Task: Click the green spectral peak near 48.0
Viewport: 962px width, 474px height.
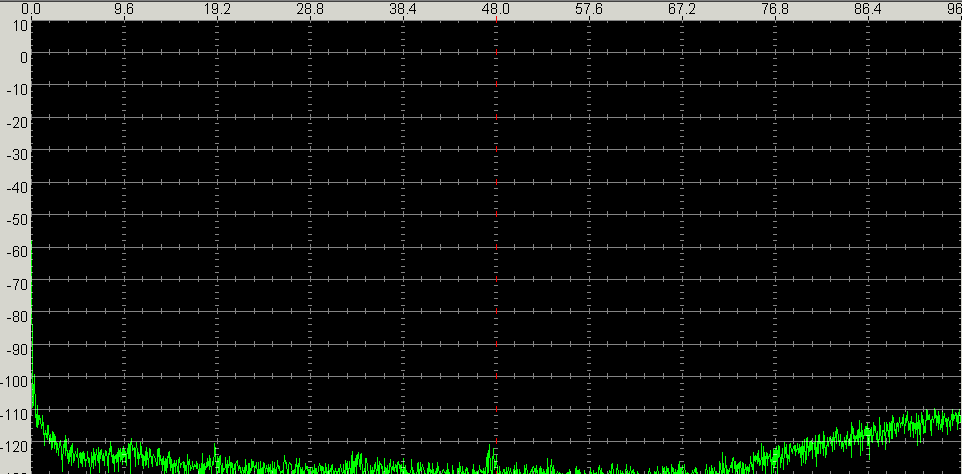Action: (x=491, y=457)
